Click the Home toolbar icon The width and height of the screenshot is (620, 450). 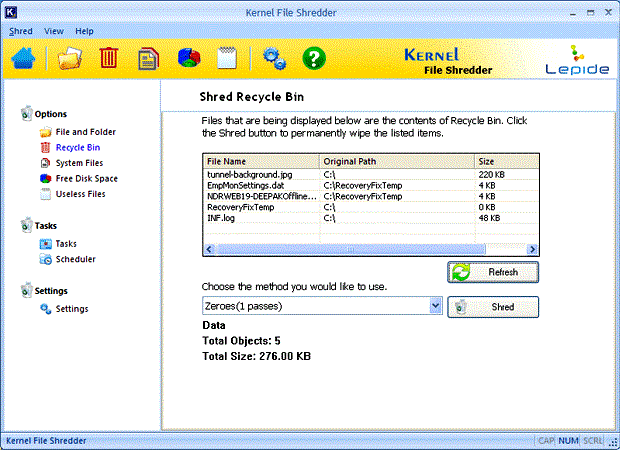point(23,58)
